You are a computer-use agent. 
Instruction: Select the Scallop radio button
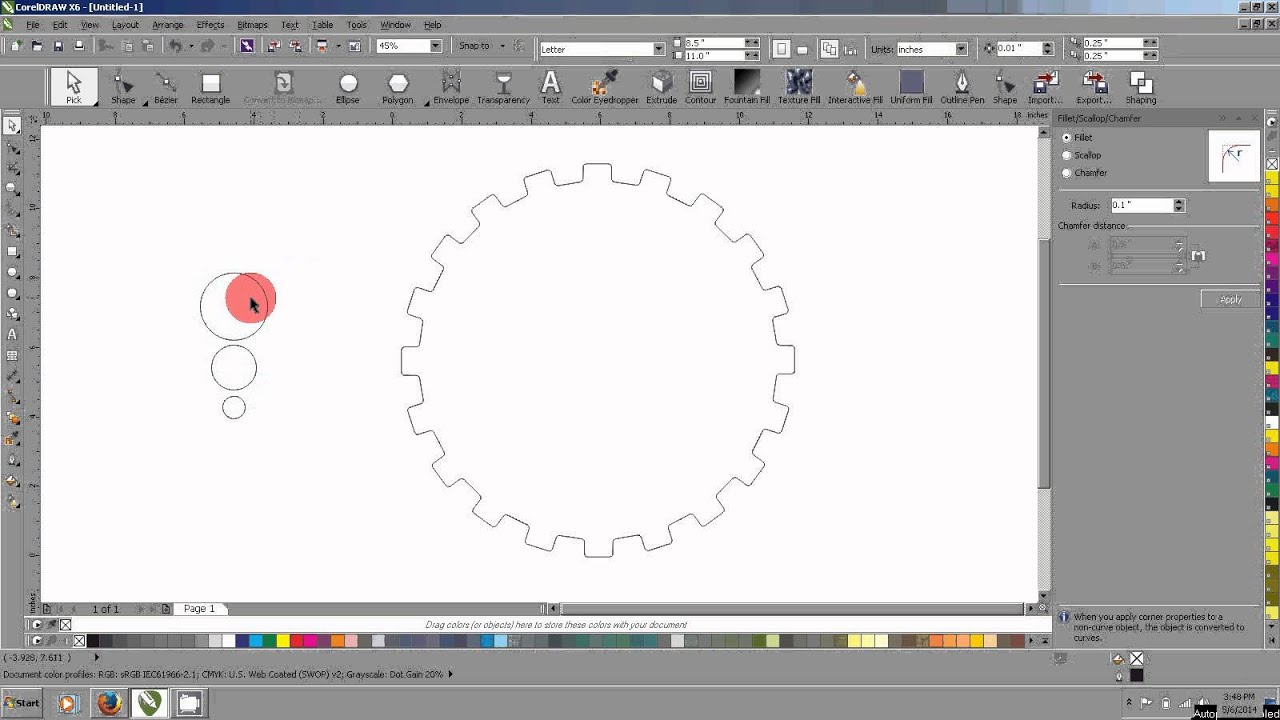point(1066,155)
